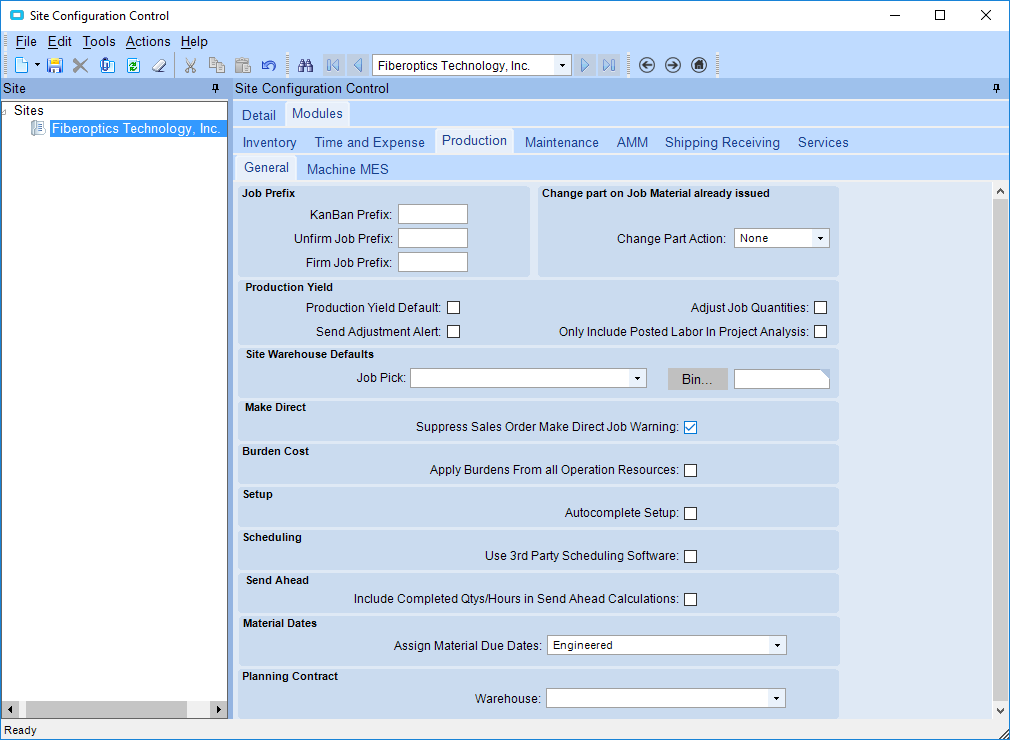Click the Undo arrow icon

point(269,65)
